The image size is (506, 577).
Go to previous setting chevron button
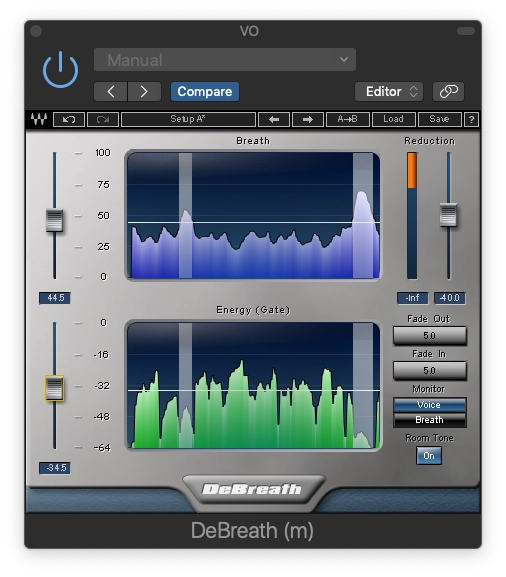[111, 91]
